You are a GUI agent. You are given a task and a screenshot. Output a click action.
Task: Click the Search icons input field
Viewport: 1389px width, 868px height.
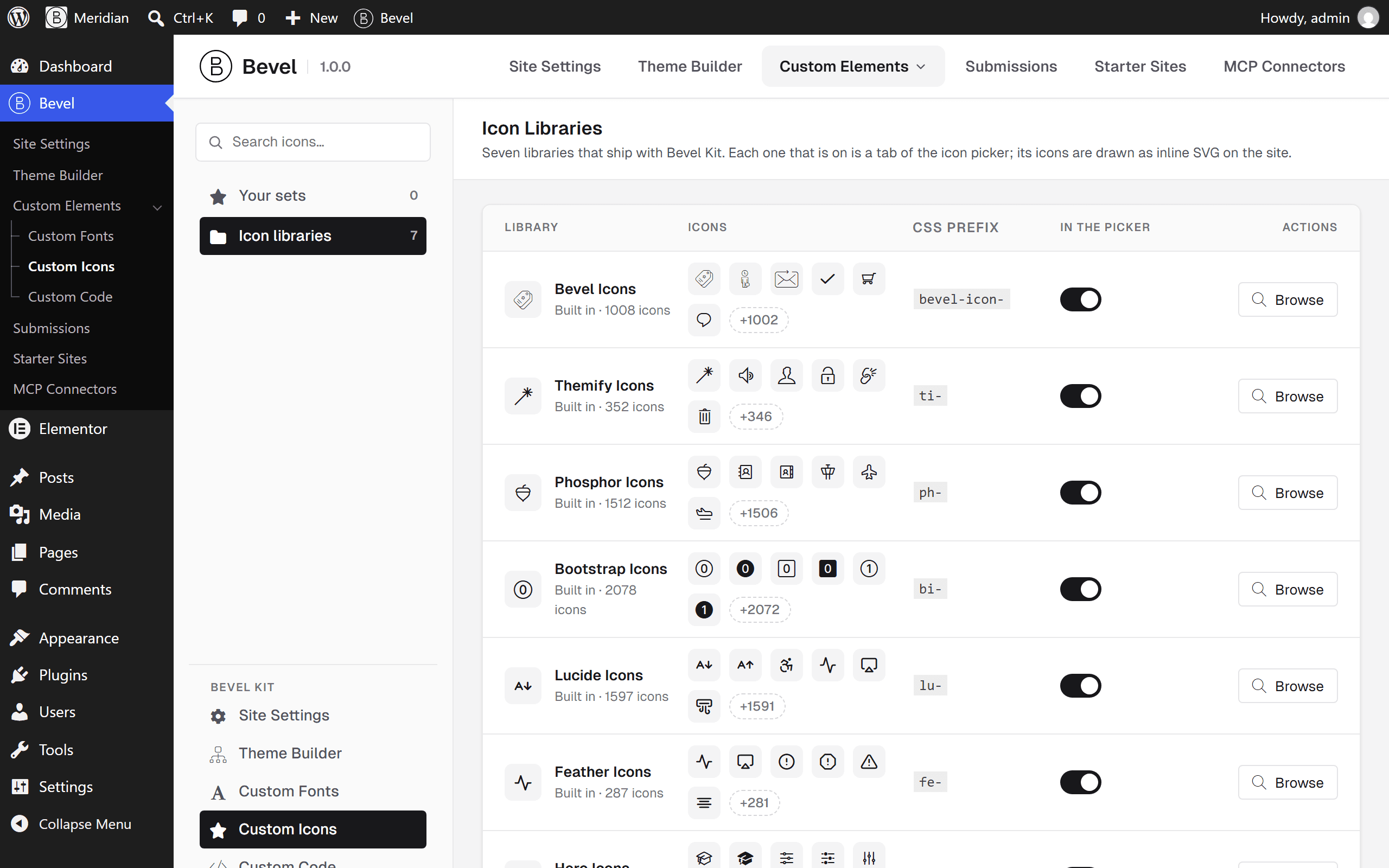tap(313, 142)
